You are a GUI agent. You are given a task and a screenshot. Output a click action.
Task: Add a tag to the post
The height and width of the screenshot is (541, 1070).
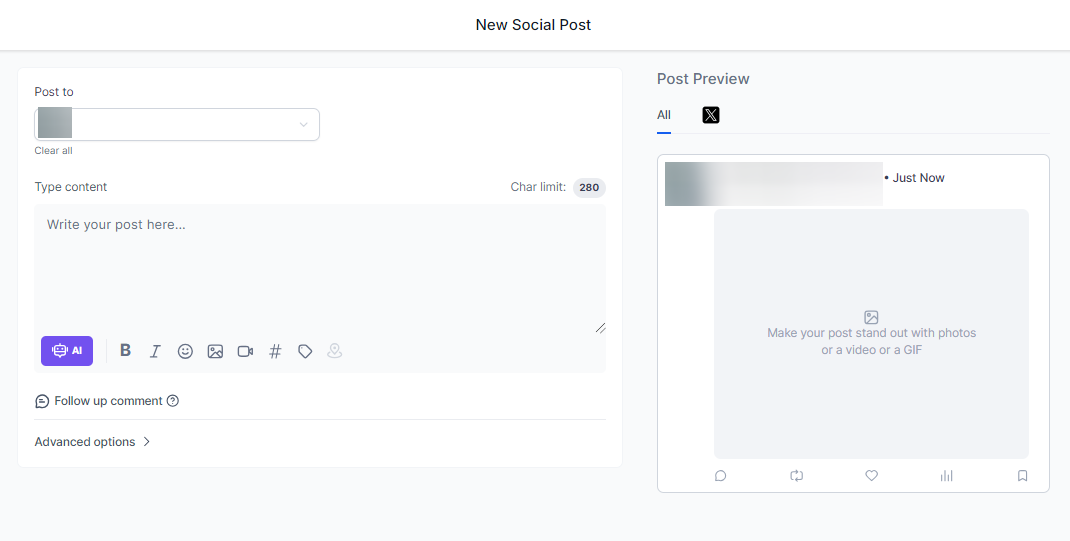305,351
